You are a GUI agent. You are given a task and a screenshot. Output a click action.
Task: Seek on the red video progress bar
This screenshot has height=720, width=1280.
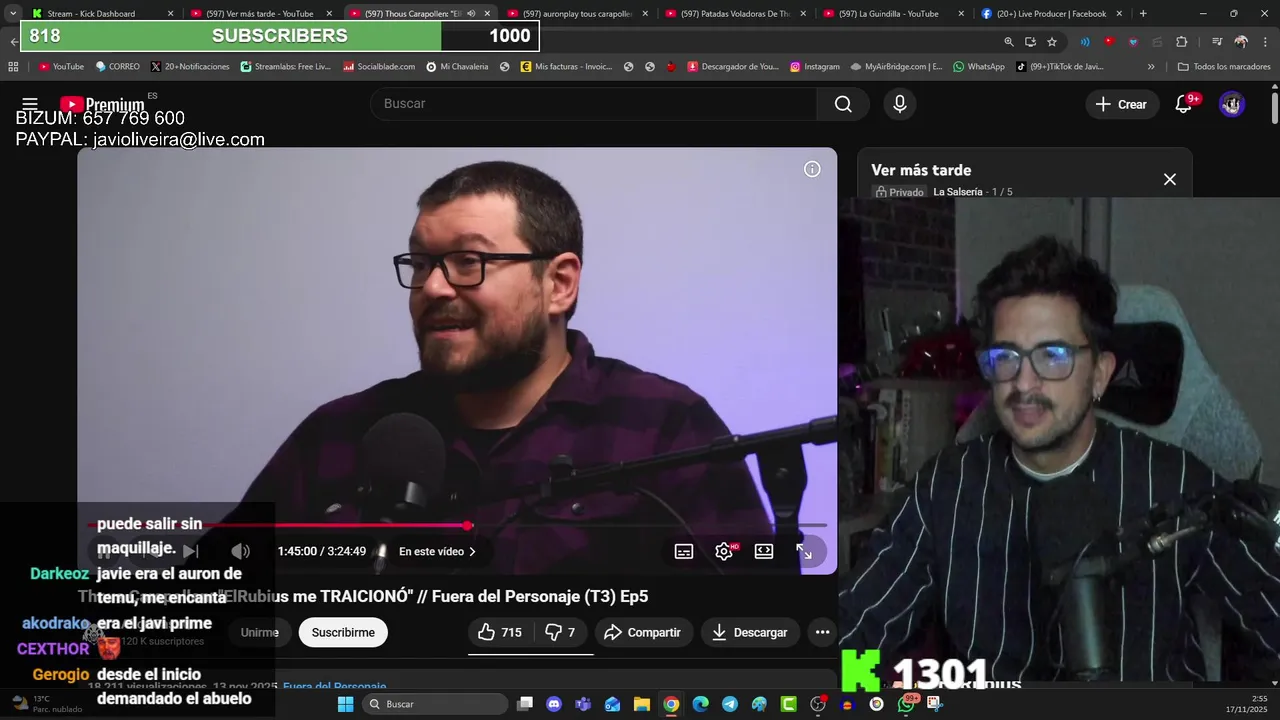[x=458, y=524]
